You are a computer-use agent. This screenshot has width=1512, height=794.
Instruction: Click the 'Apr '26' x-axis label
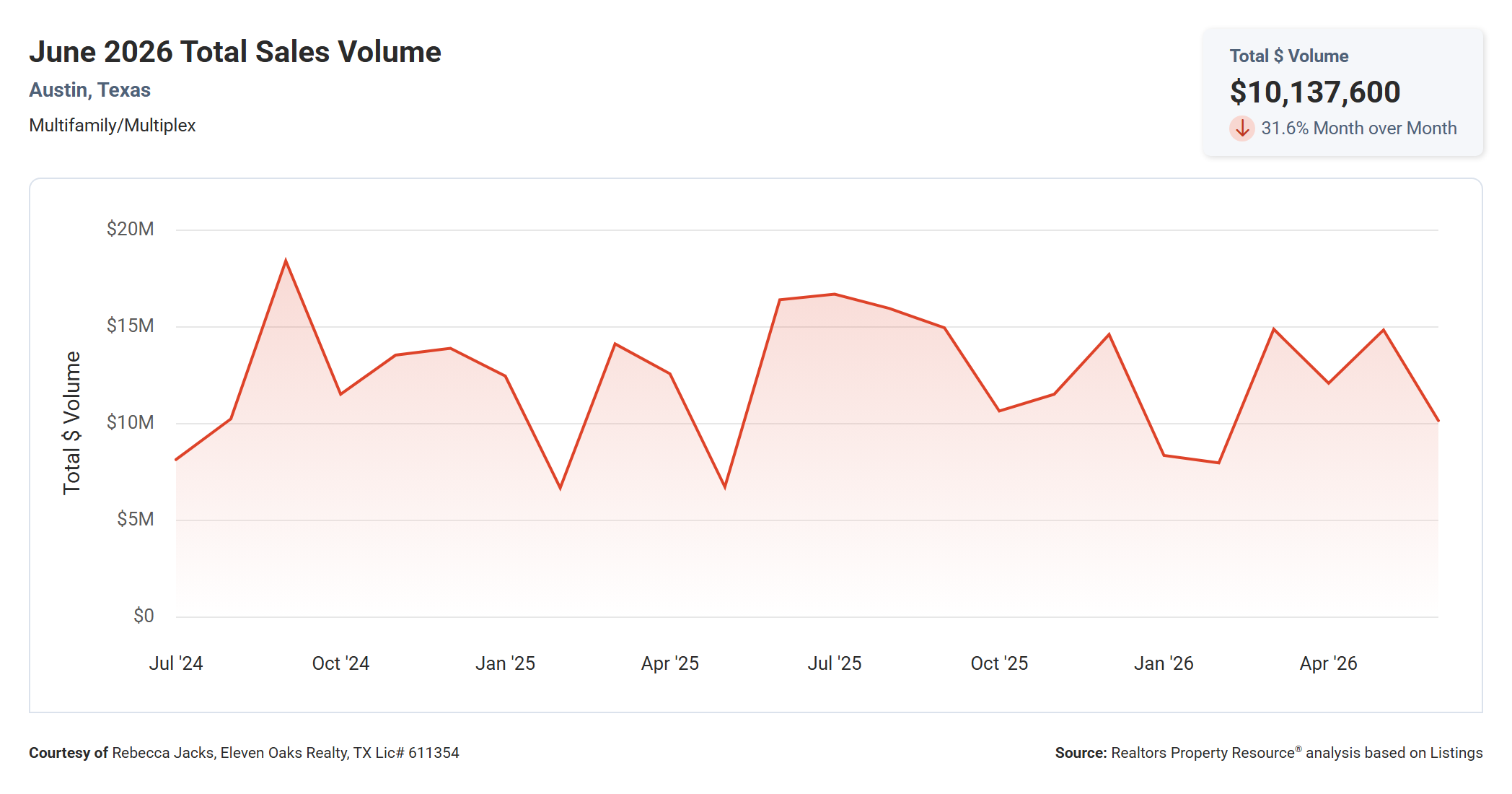coord(1328,663)
